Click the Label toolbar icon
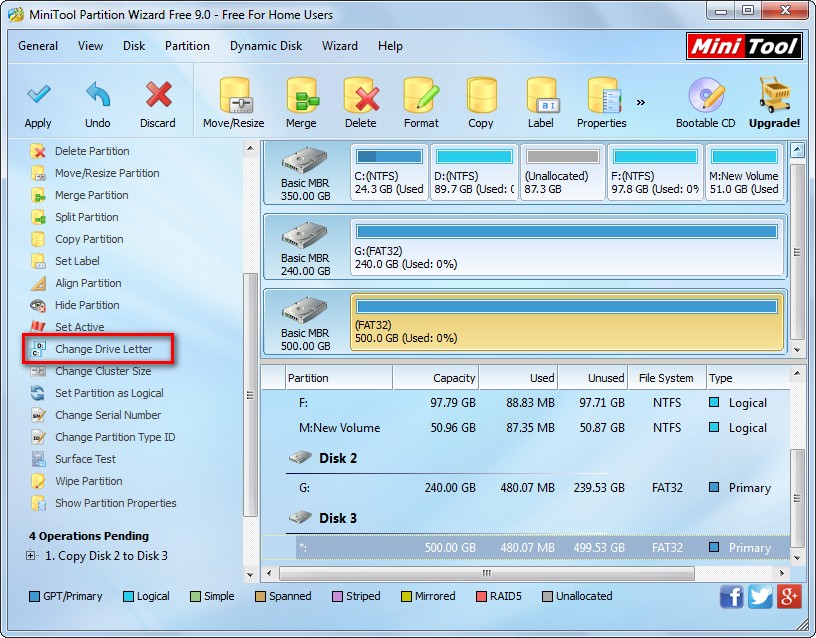Screen dimensions: 816x638 click(x=542, y=95)
